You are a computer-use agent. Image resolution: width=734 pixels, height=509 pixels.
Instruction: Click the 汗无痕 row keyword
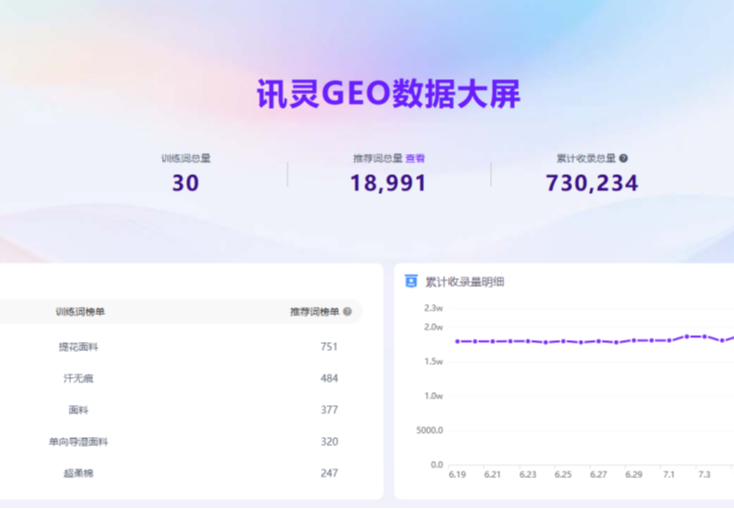78,378
